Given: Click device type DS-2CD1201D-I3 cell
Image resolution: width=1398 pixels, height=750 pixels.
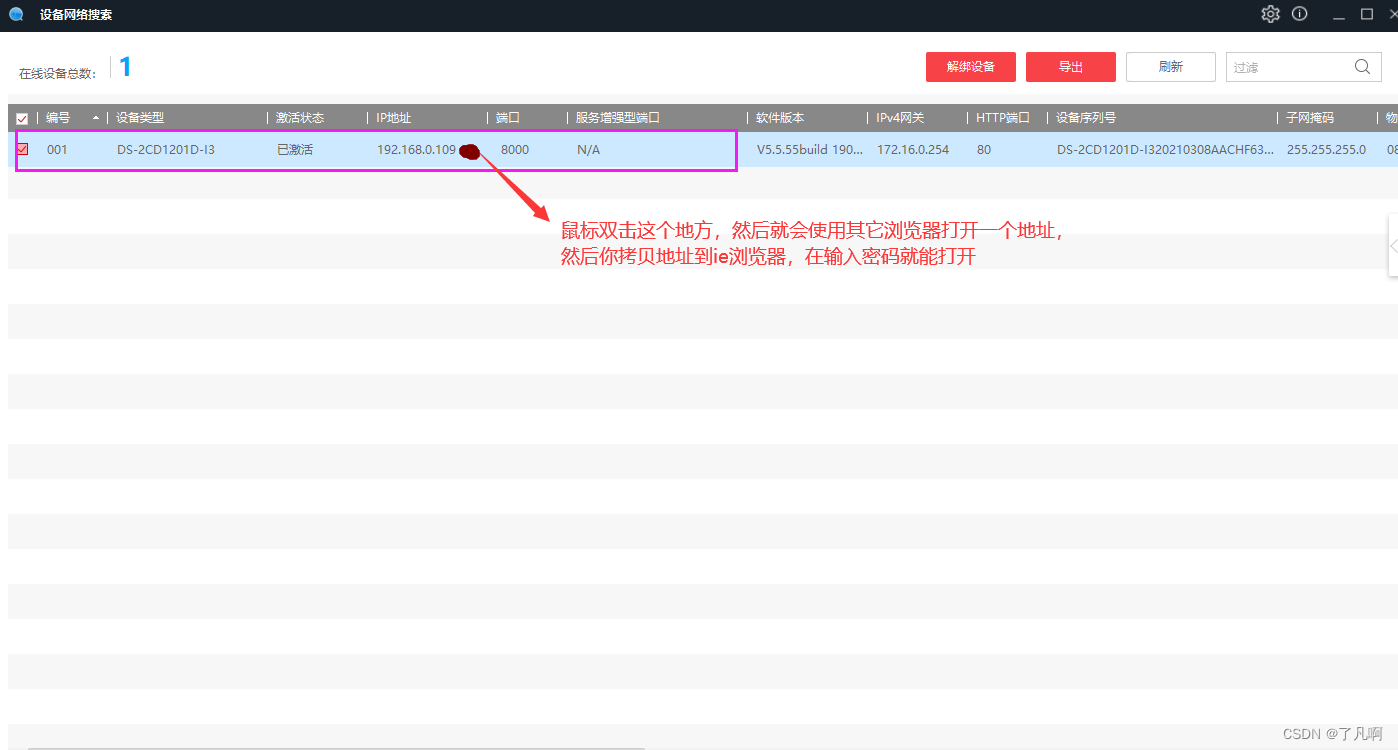Looking at the screenshot, I should click(x=166, y=150).
